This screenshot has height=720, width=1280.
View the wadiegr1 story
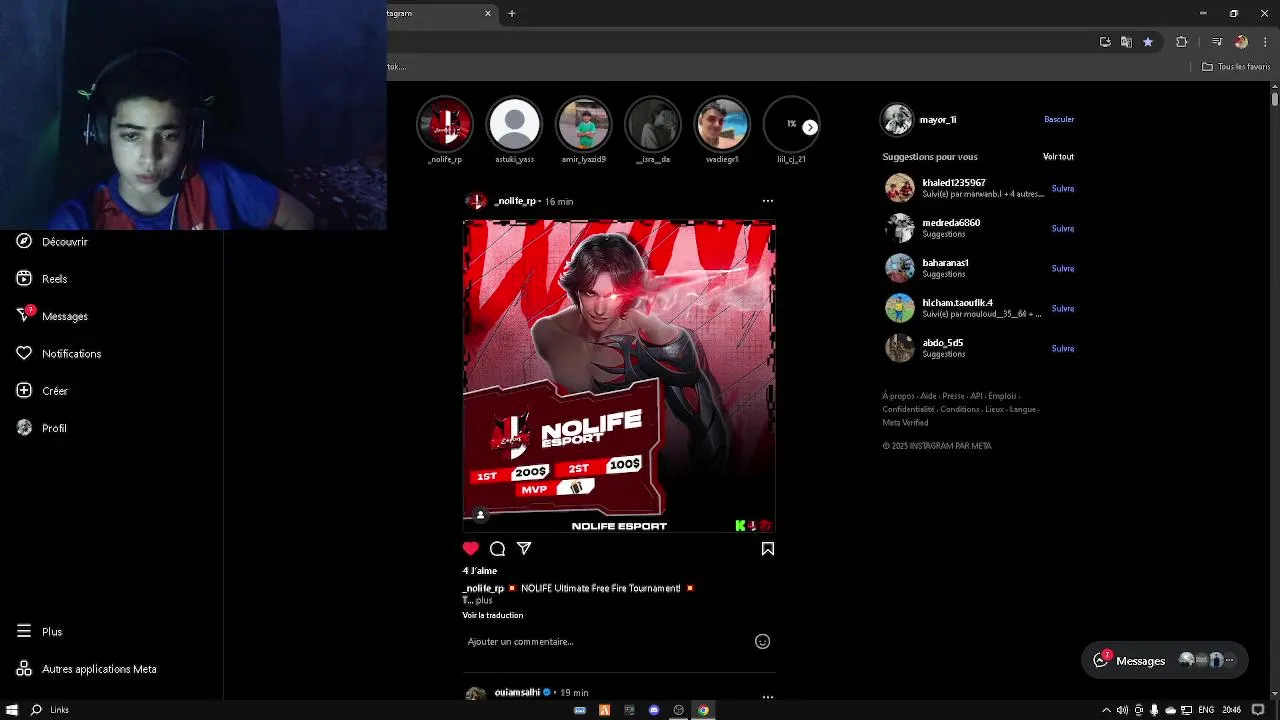point(722,125)
